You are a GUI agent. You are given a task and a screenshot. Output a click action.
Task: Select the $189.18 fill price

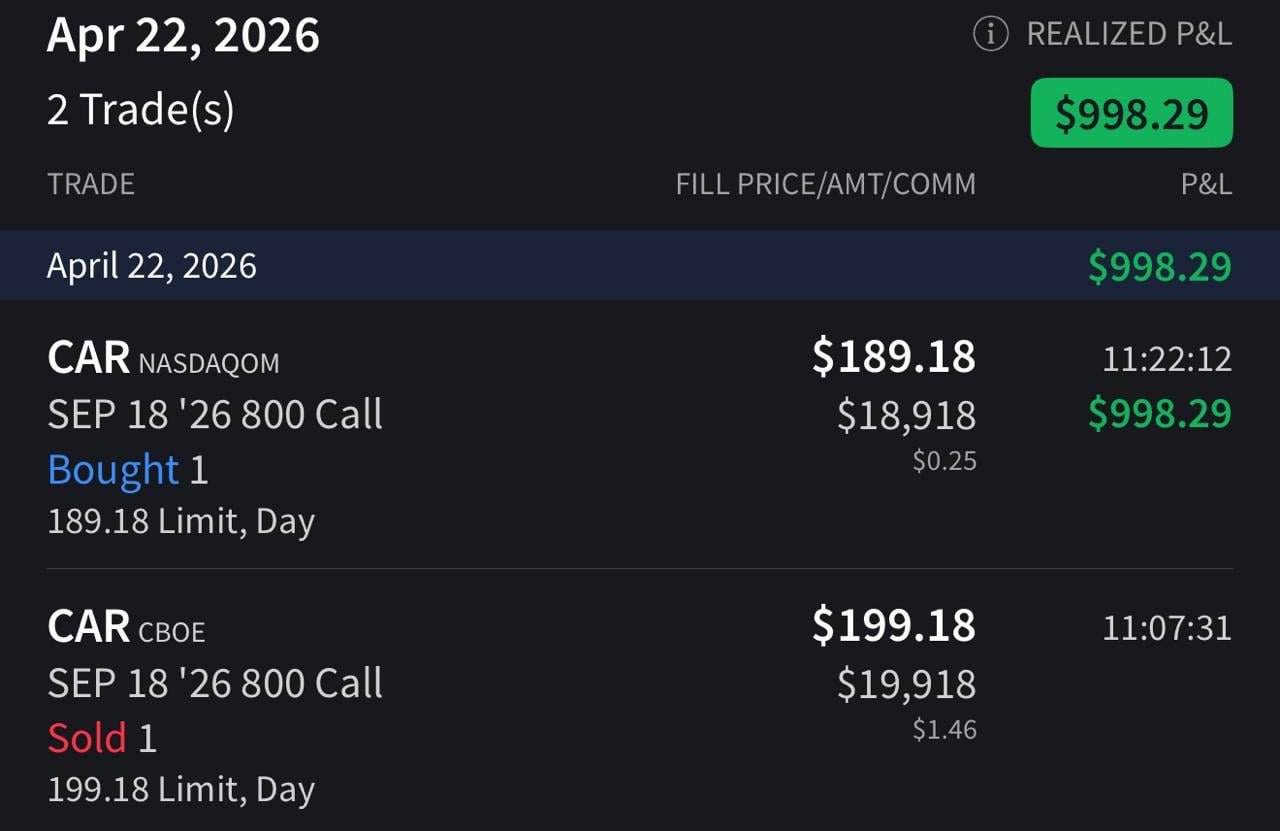point(893,357)
